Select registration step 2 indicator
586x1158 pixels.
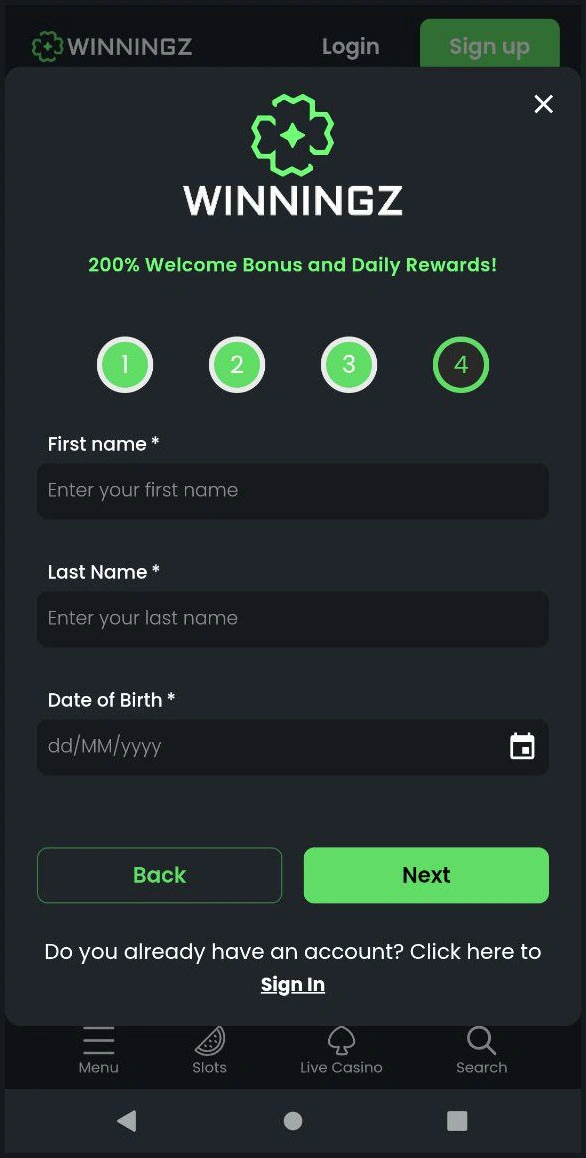[x=237, y=364]
